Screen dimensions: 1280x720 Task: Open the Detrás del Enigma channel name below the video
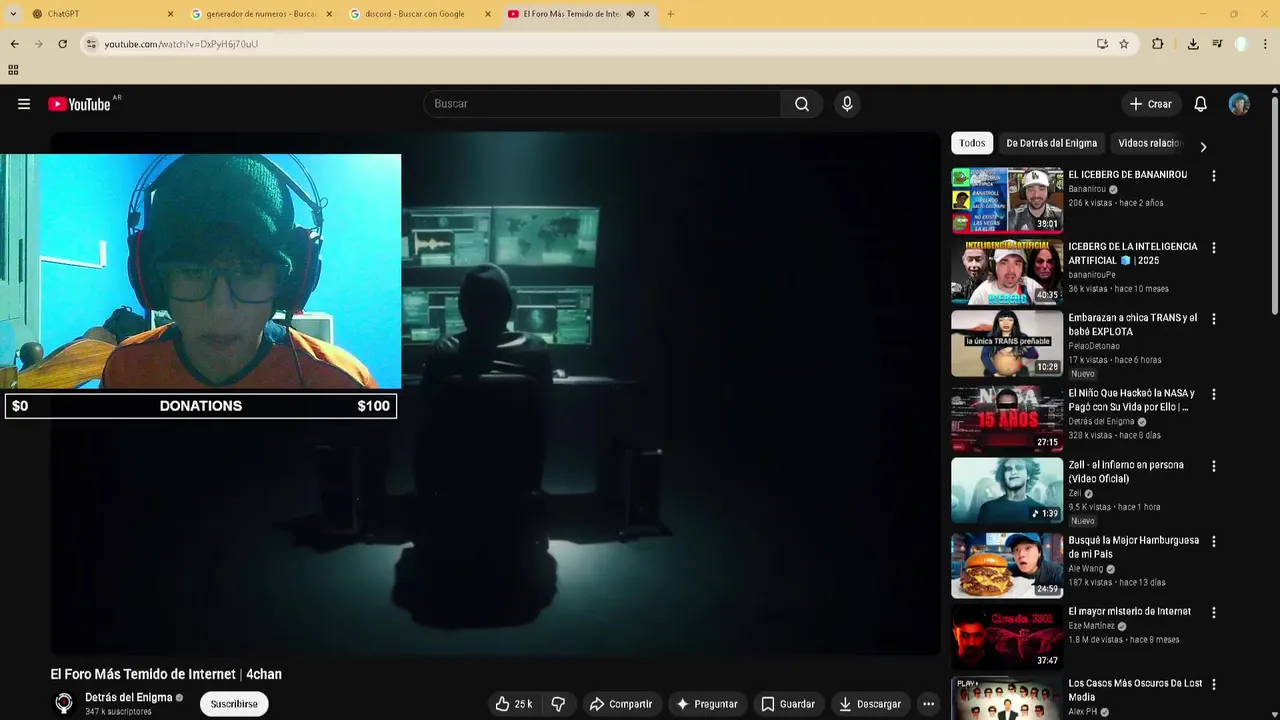[128, 697]
